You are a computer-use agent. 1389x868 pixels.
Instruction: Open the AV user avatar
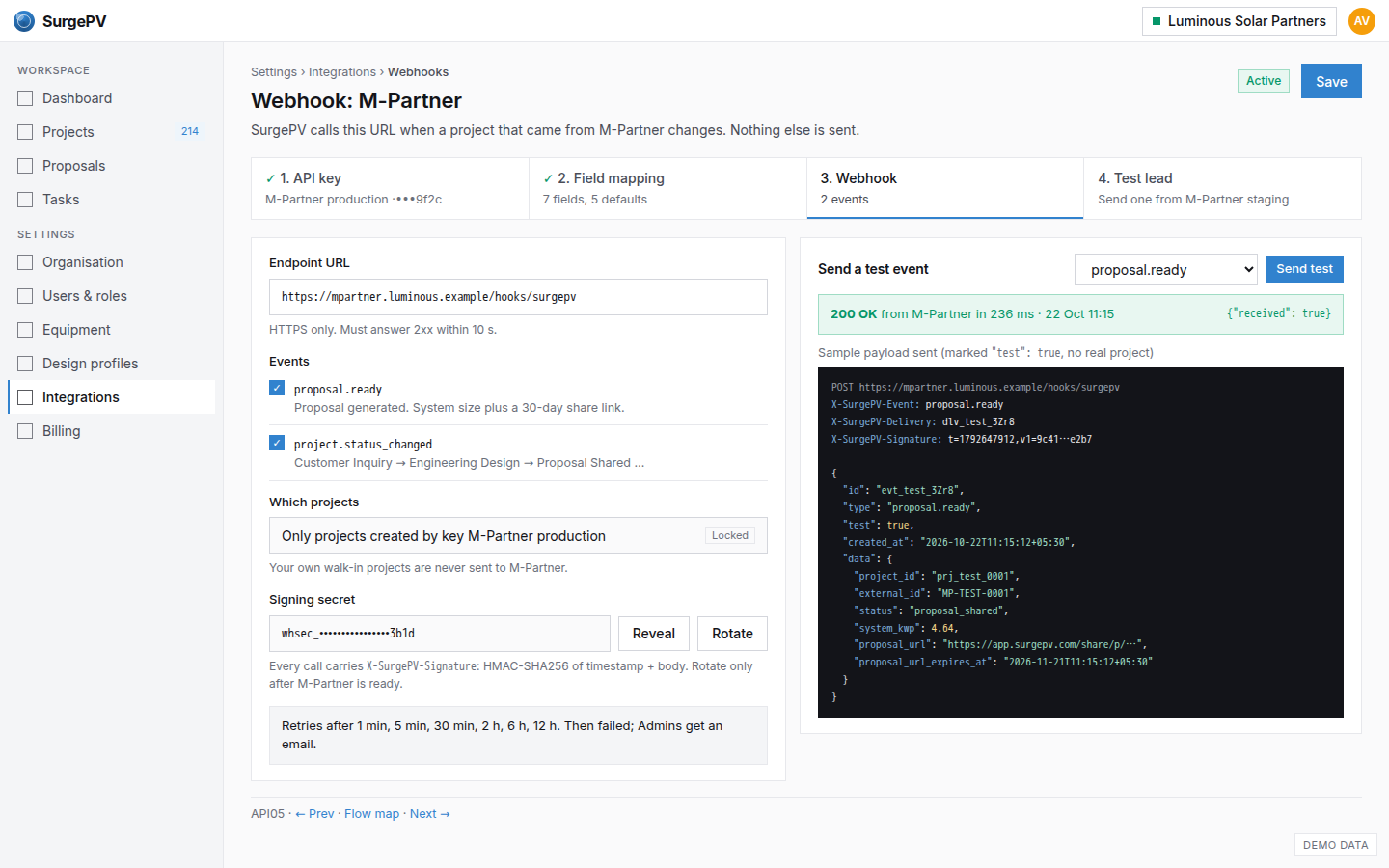pos(1362,21)
